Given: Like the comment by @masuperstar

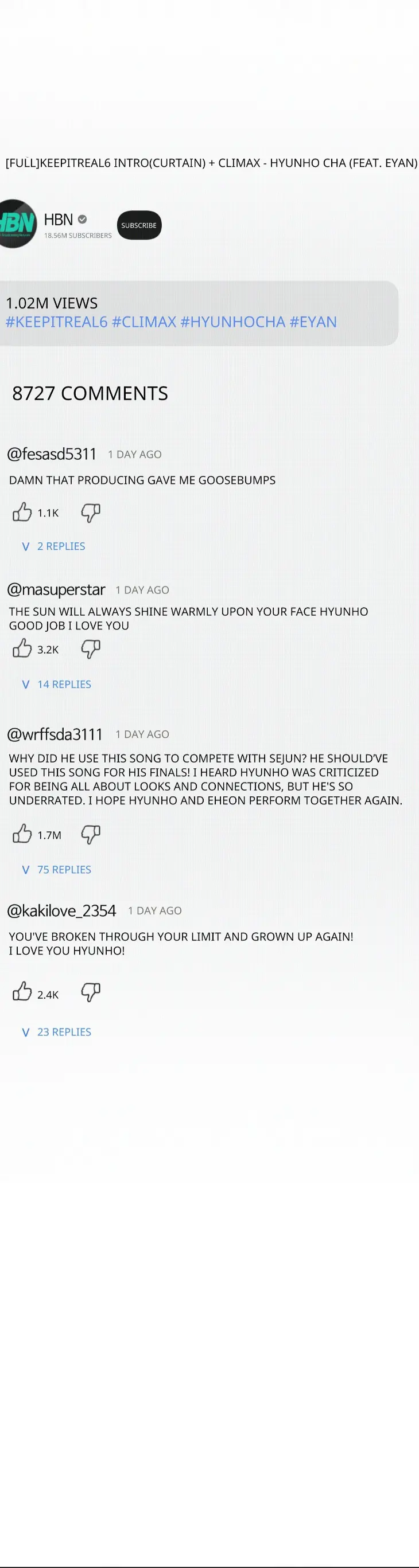Looking at the screenshot, I should coord(22,648).
